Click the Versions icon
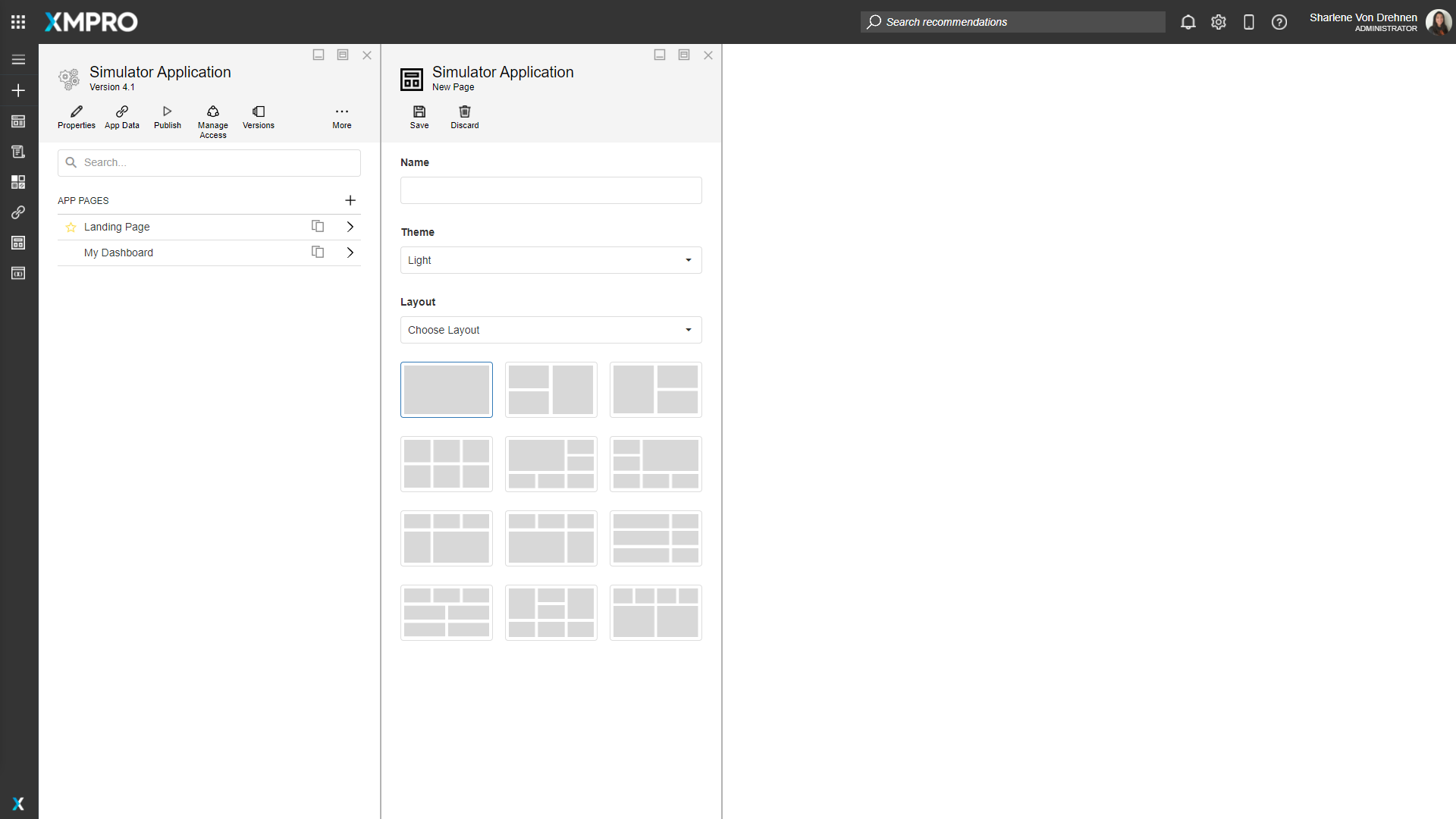 click(258, 118)
